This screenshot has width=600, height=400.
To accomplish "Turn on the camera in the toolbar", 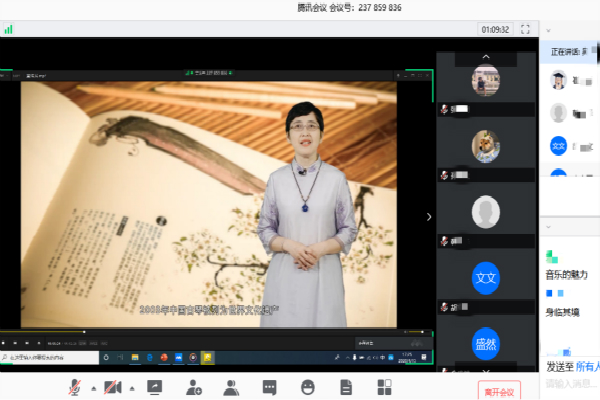I will 112,387.
